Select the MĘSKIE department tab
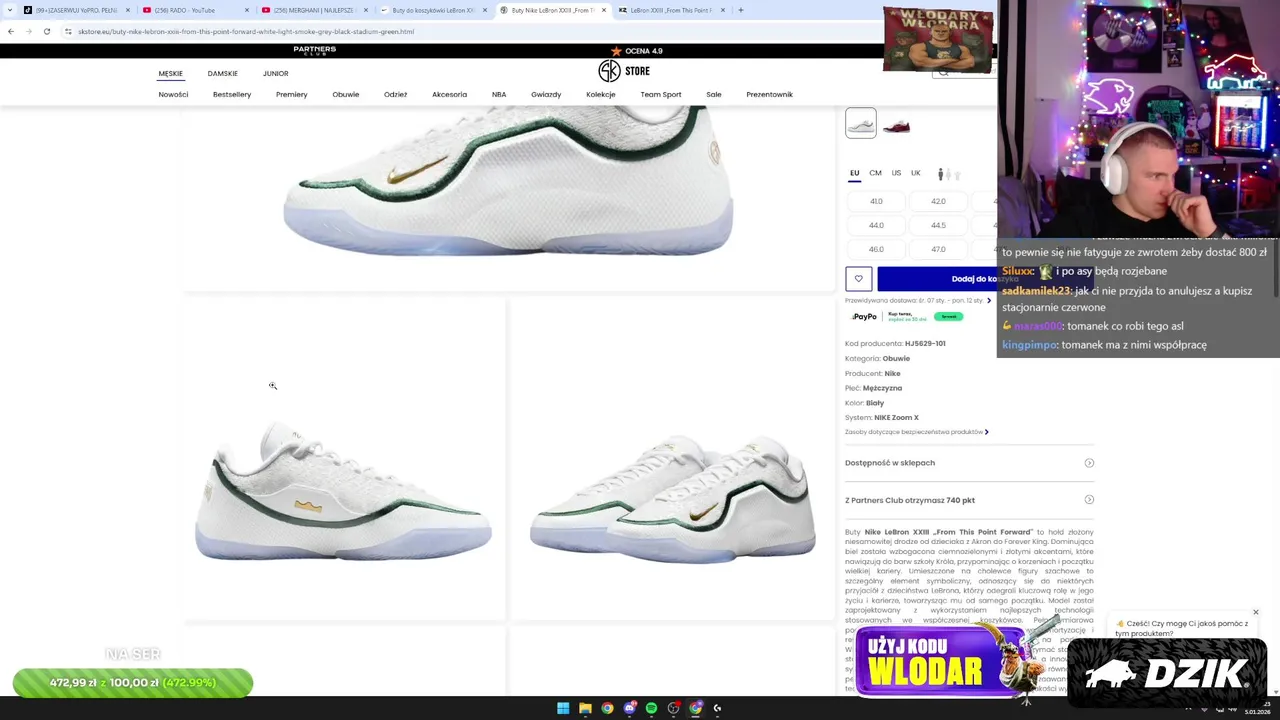The width and height of the screenshot is (1280, 720). [171, 73]
